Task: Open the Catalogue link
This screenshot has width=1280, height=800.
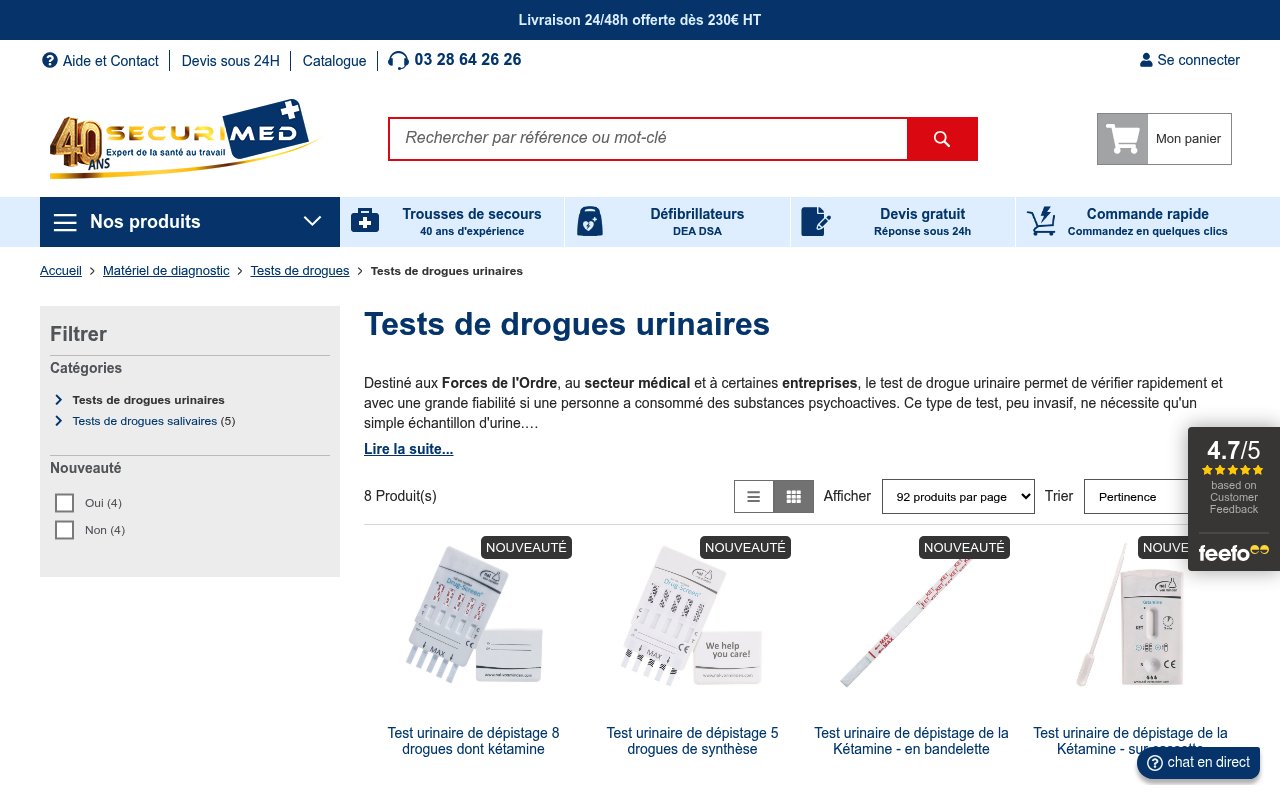Action: click(x=335, y=61)
